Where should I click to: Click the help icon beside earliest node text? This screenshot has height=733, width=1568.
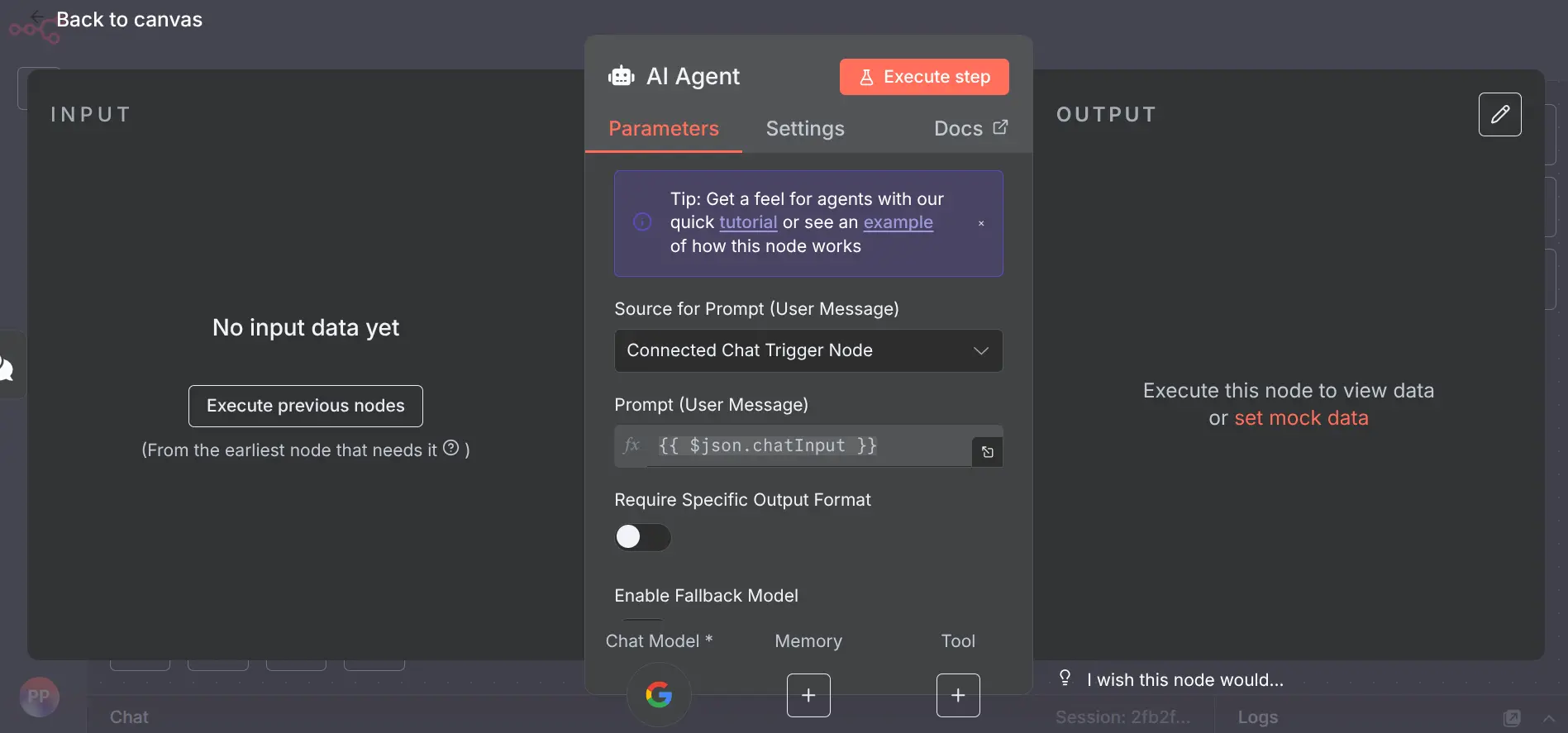(450, 448)
